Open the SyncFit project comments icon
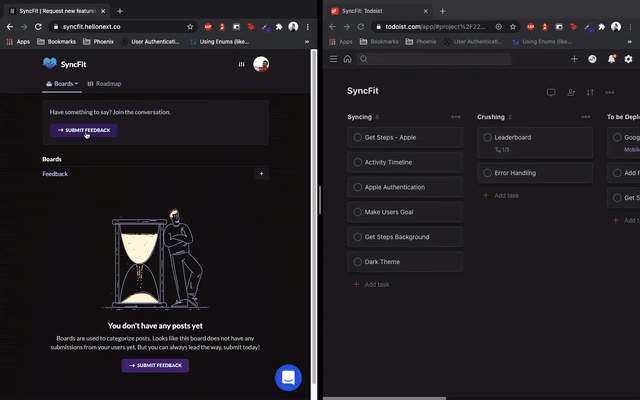The height and width of the screenshot is (400, 640). 551,93
